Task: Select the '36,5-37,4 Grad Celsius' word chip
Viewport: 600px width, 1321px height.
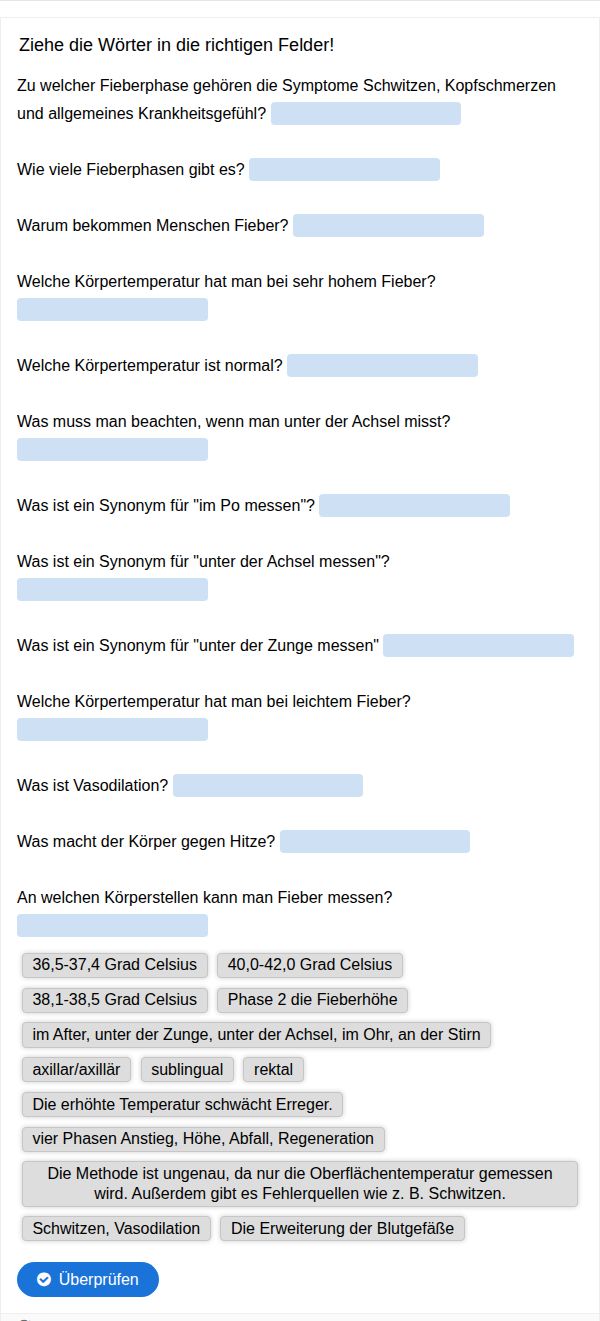Action: (115, 965)
